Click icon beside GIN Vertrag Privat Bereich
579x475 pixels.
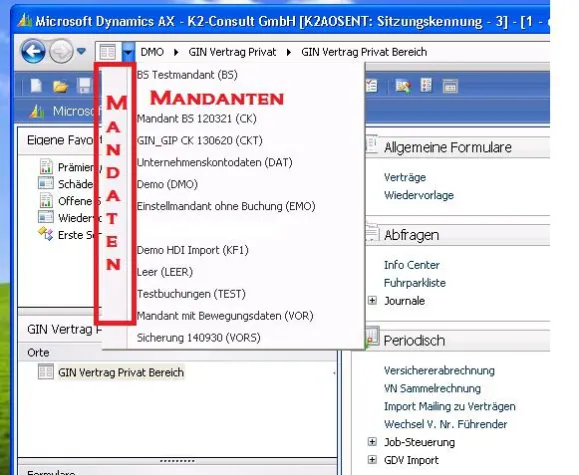pos(46,372)
